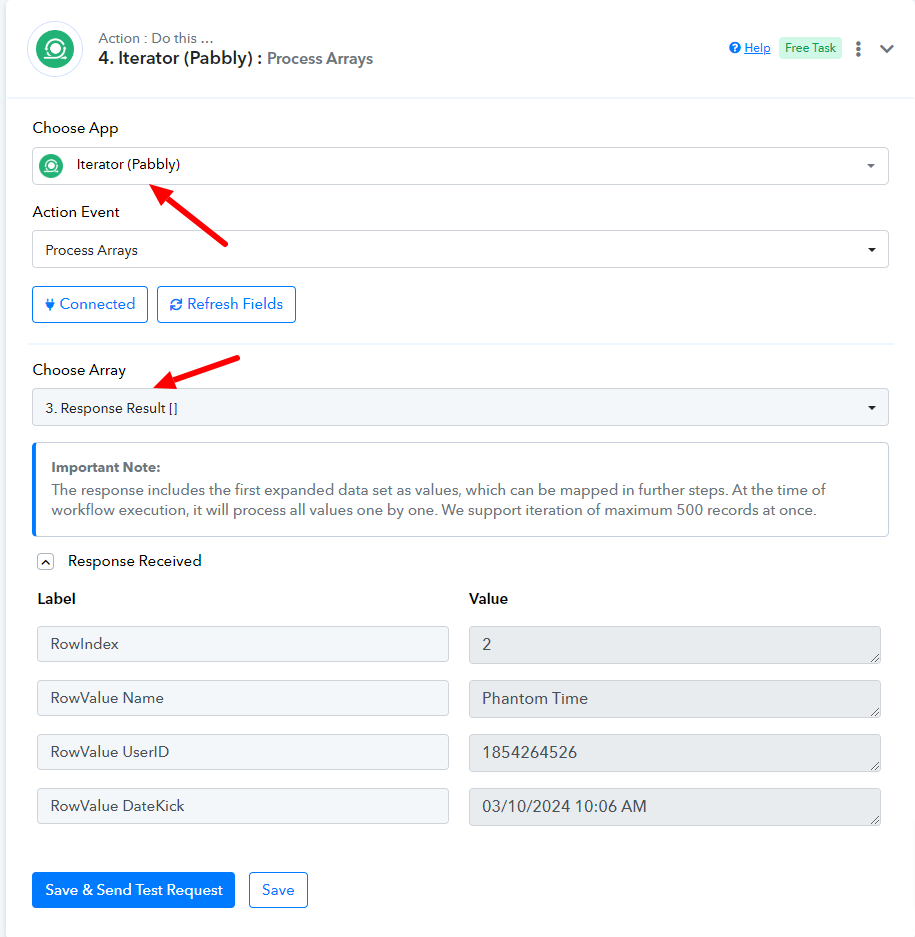The image size is (915, 937).
Task: Click Save & Send Test Request button
Action: click(x=133, y=890)
